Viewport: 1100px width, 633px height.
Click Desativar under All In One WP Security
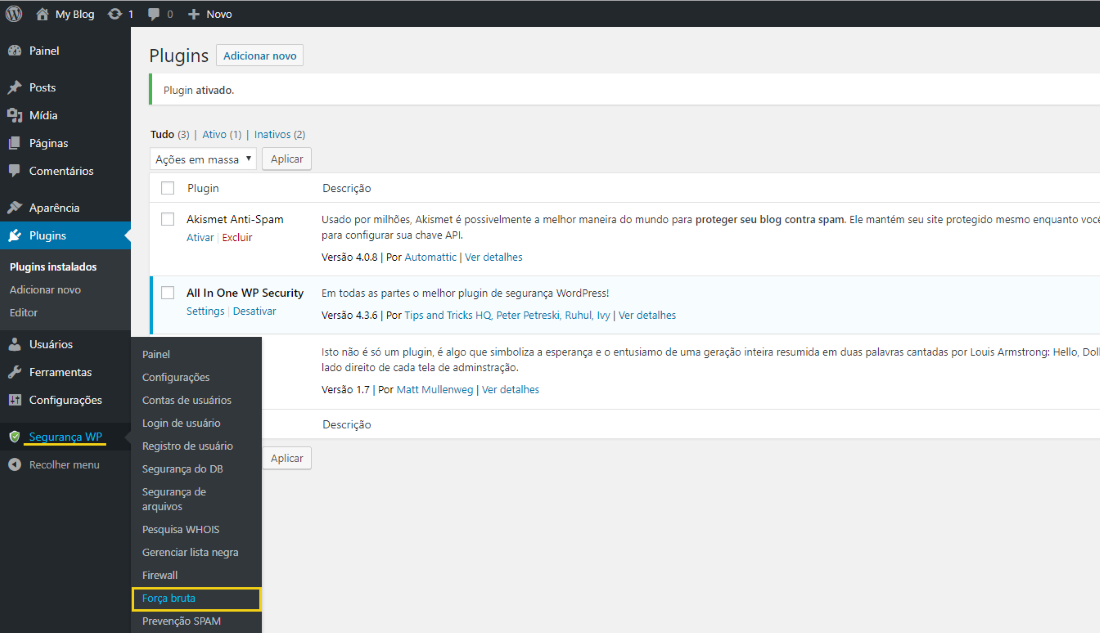click(255, 311)
